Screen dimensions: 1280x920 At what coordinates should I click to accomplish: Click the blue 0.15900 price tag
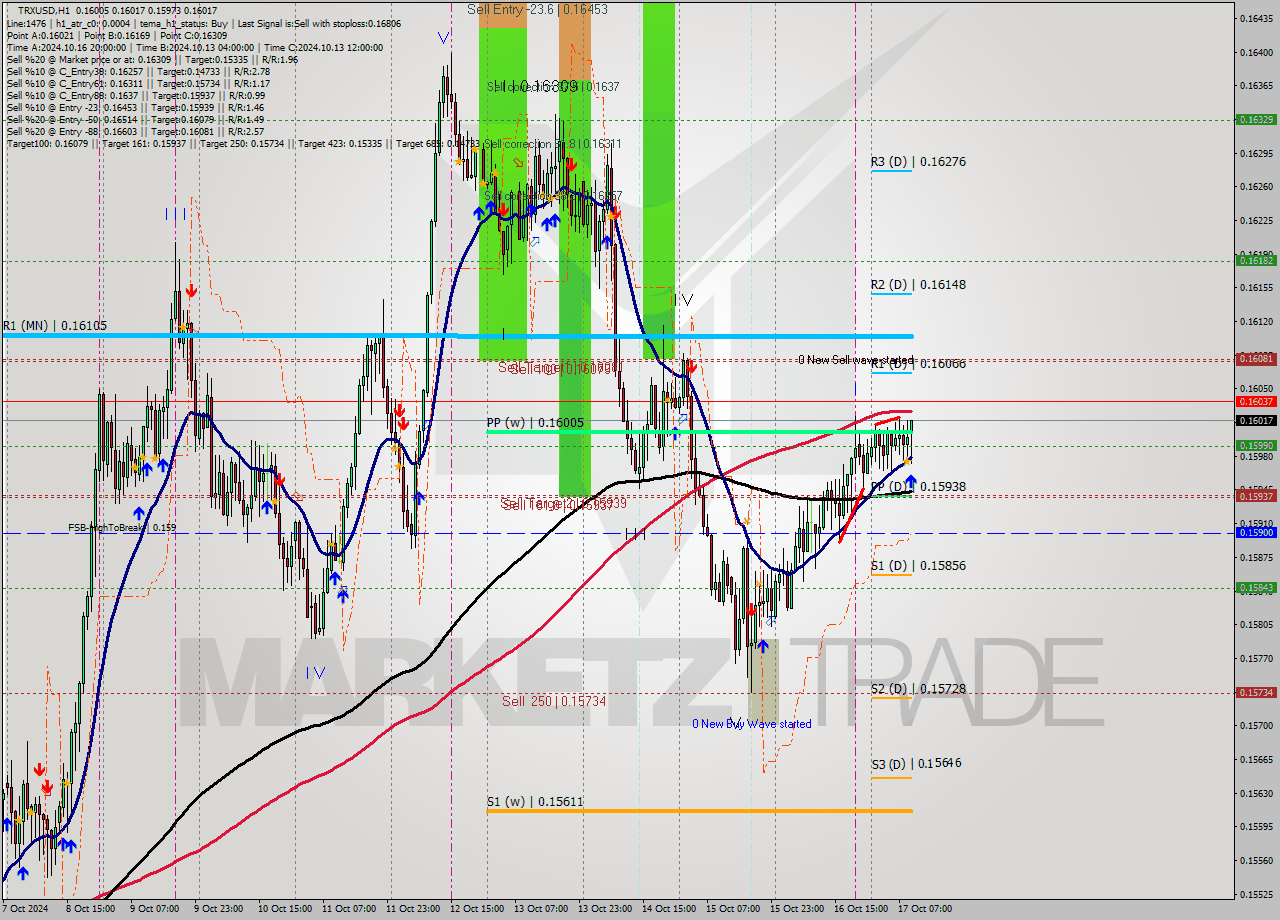point(1256,533)
